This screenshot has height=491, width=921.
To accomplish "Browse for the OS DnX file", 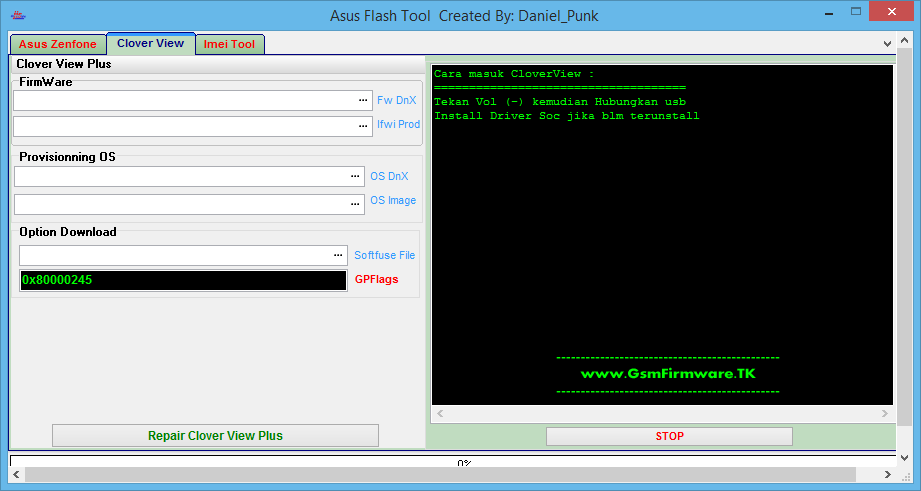I will pyautogui.click(x=355, y=176).
